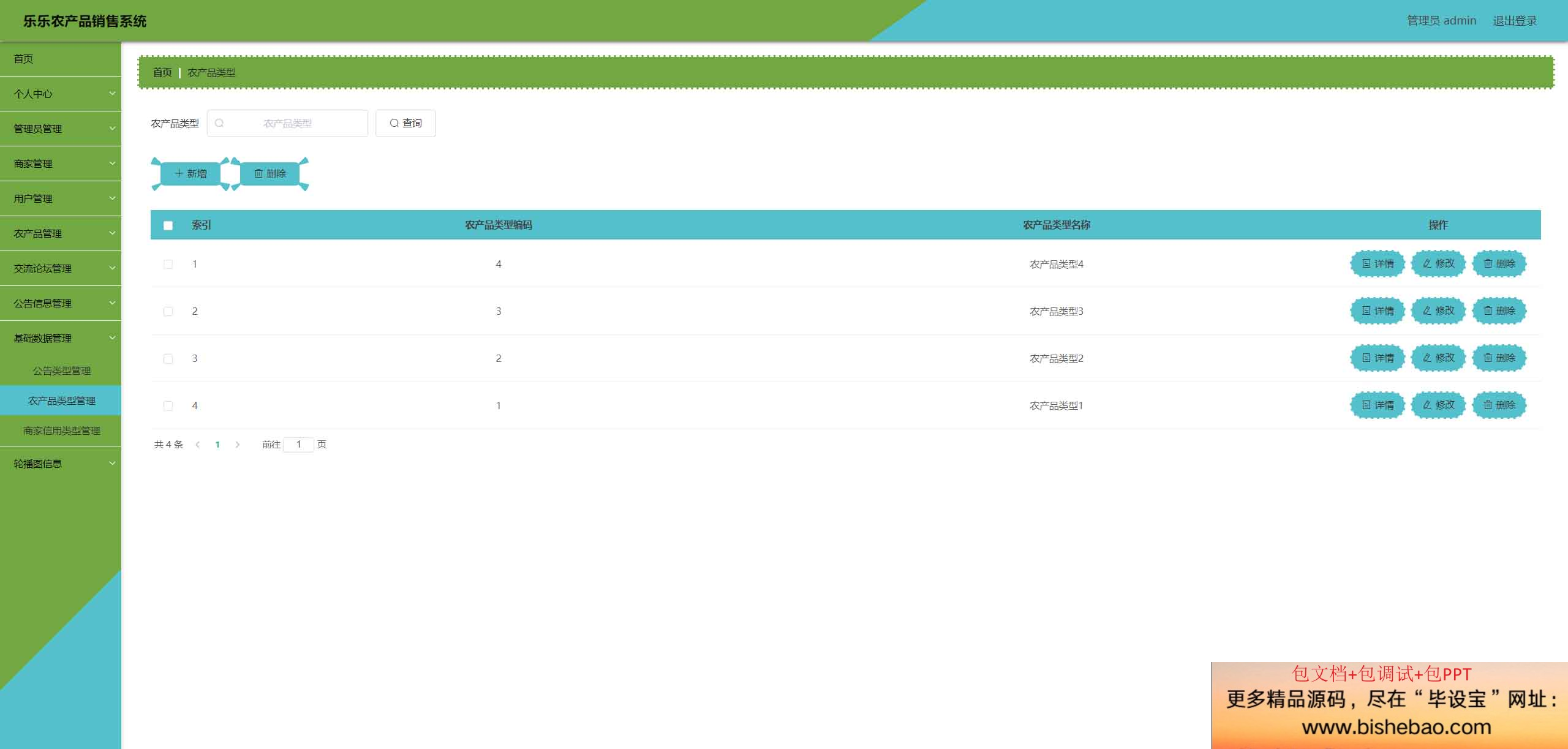Click the 农产品类型名称 column header
Image resolution: width=1568 pixels, height=749 pixels.
click(x=1057, y=225)
